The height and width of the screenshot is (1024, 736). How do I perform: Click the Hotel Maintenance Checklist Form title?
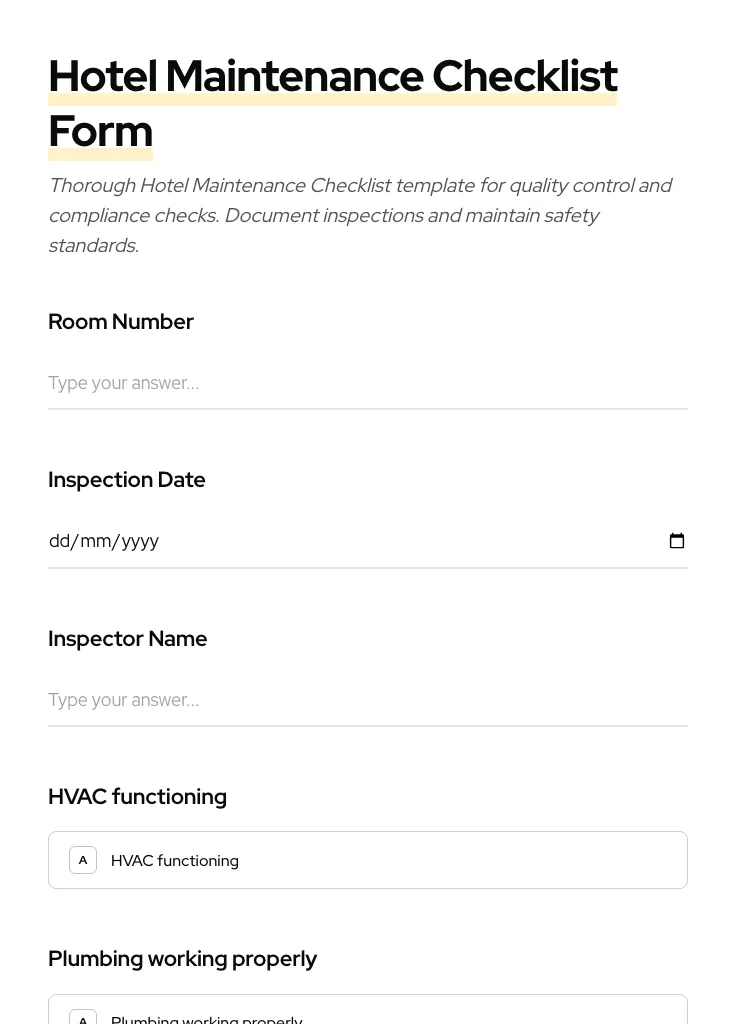(x=333, y=103)
